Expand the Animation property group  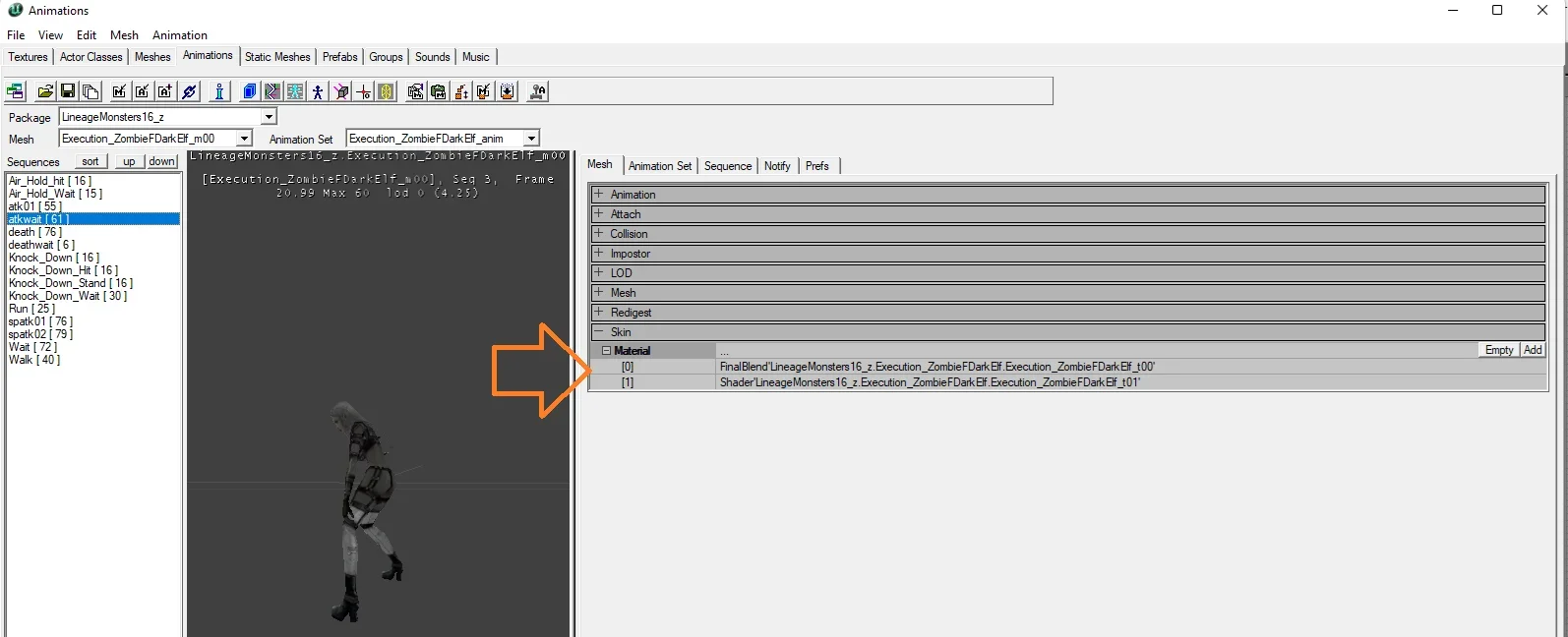pos(598,194)
